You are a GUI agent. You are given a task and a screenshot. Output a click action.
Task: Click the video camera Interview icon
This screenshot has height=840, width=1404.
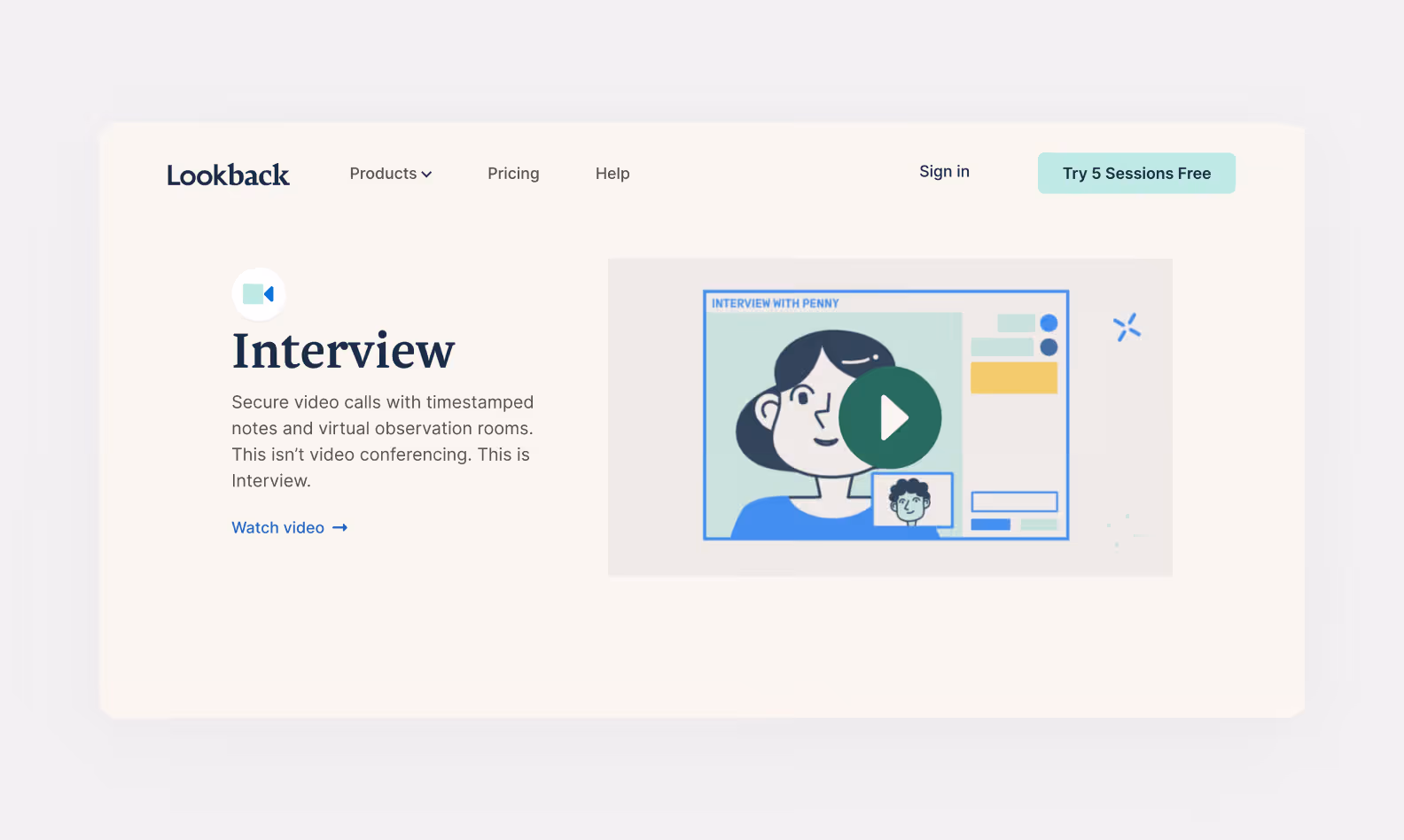click(259, 294)
